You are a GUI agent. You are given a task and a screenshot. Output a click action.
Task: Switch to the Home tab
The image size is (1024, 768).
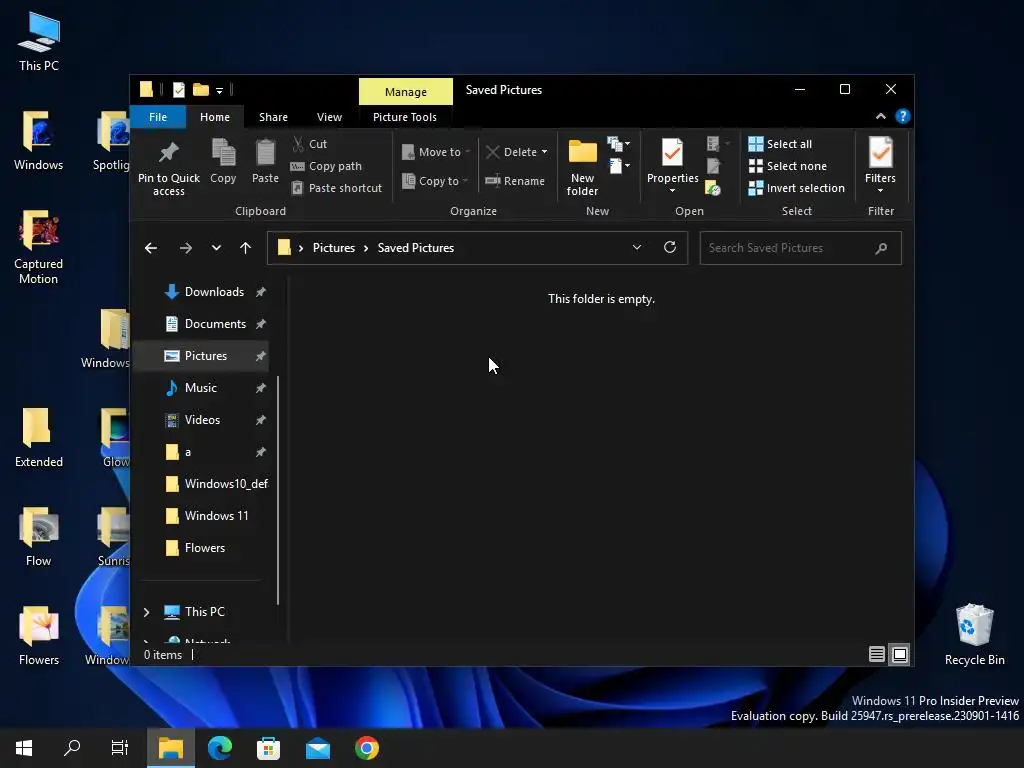tap(215, 117)
